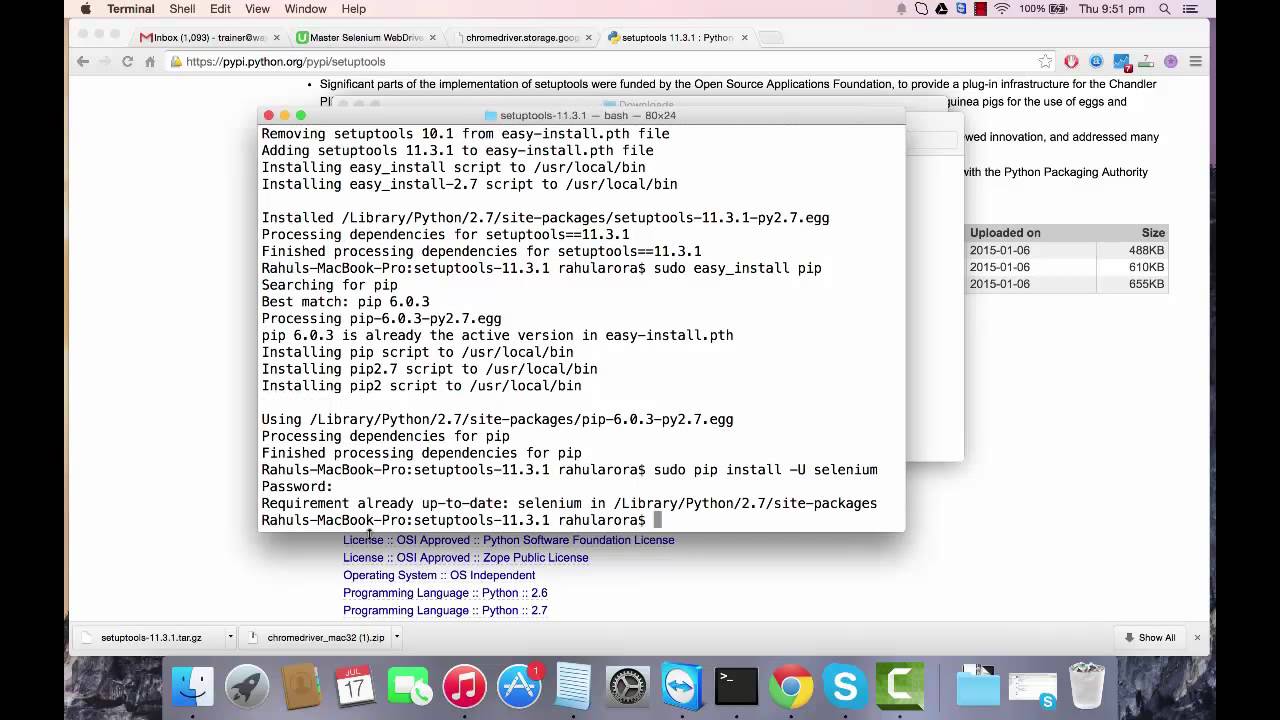
Task: Open the View menu
Action: point(257,9)
